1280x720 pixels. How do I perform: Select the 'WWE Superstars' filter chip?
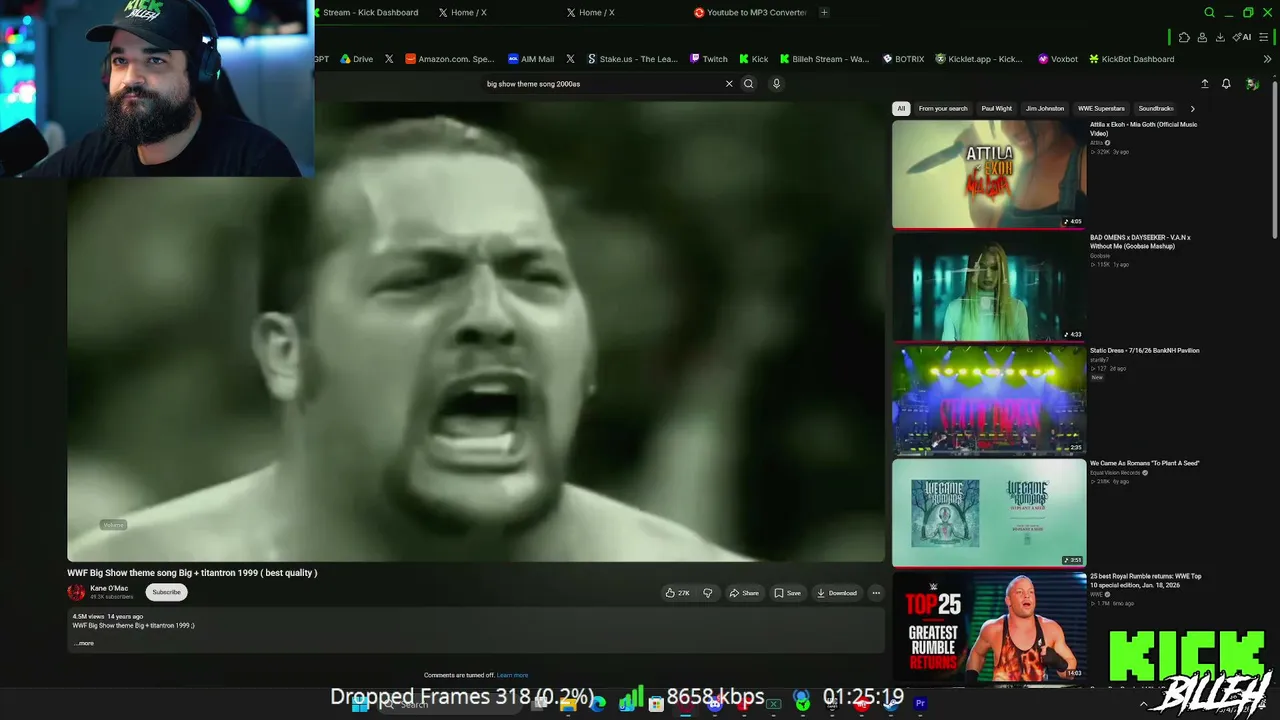click(1101, 108)
